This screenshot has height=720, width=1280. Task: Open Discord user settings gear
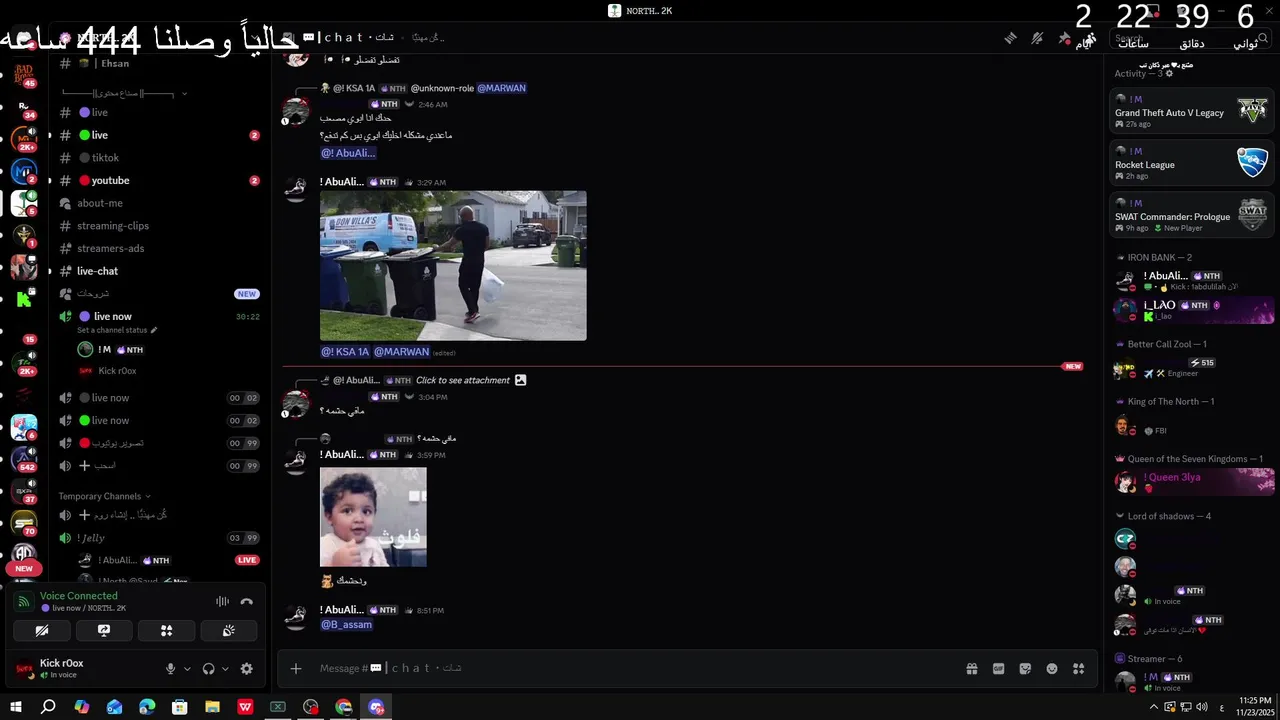click(x=247, y=669)
